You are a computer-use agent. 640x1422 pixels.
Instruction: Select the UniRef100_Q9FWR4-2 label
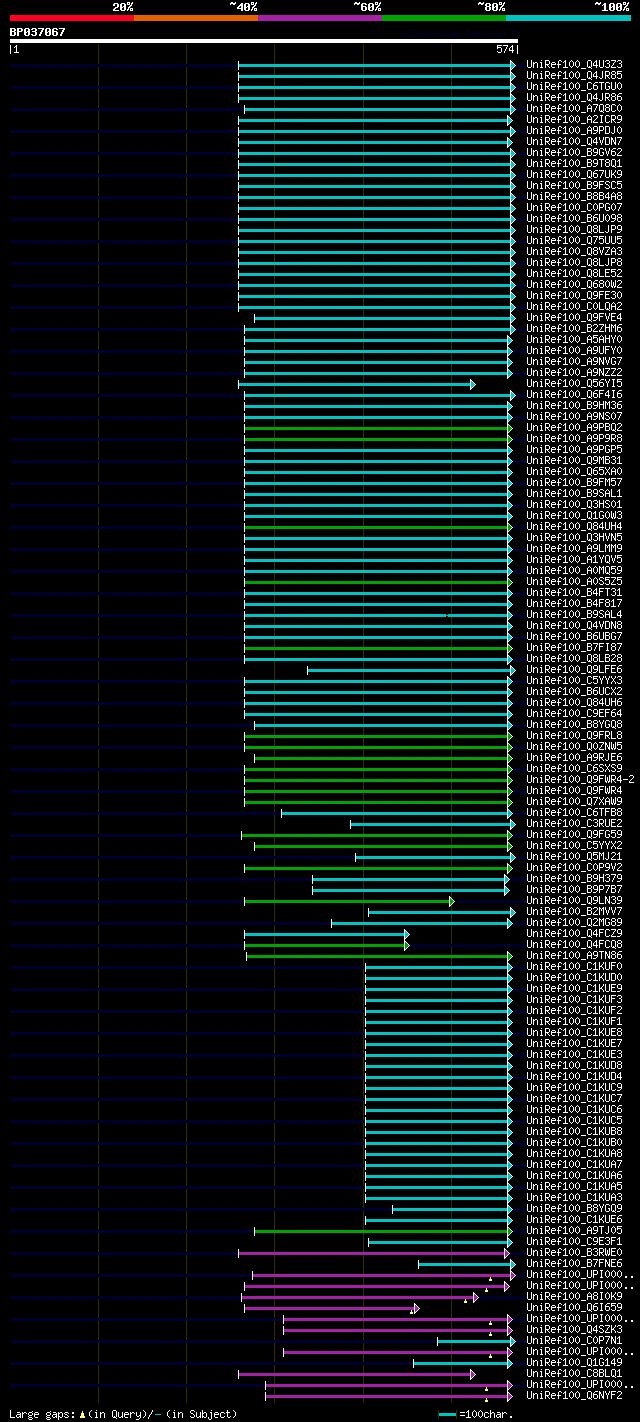(580, 779)
